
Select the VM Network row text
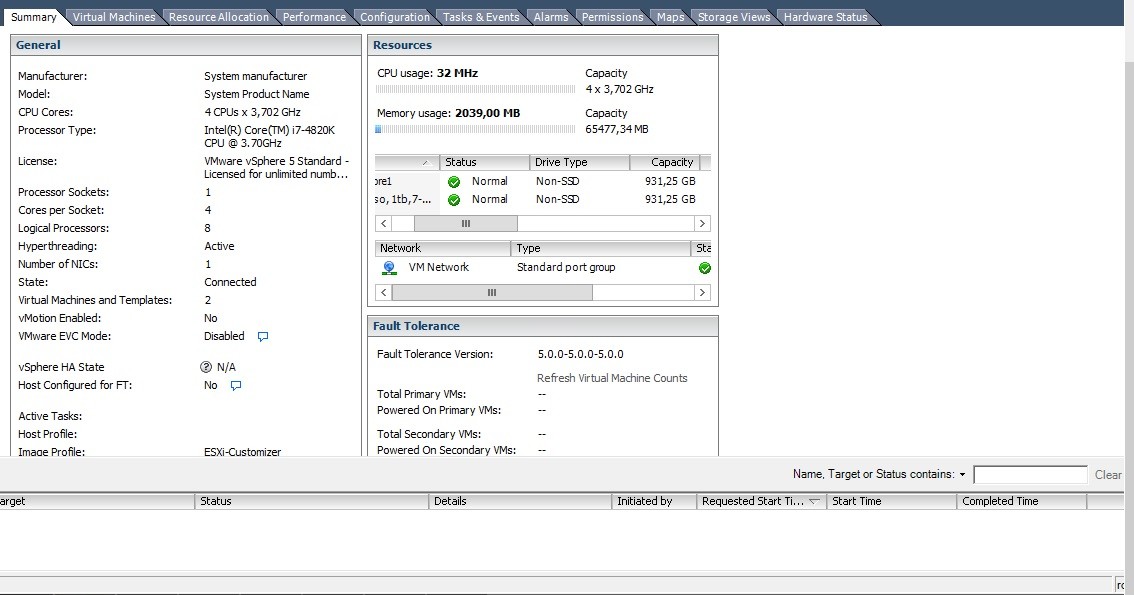click(x=439, y=267)
